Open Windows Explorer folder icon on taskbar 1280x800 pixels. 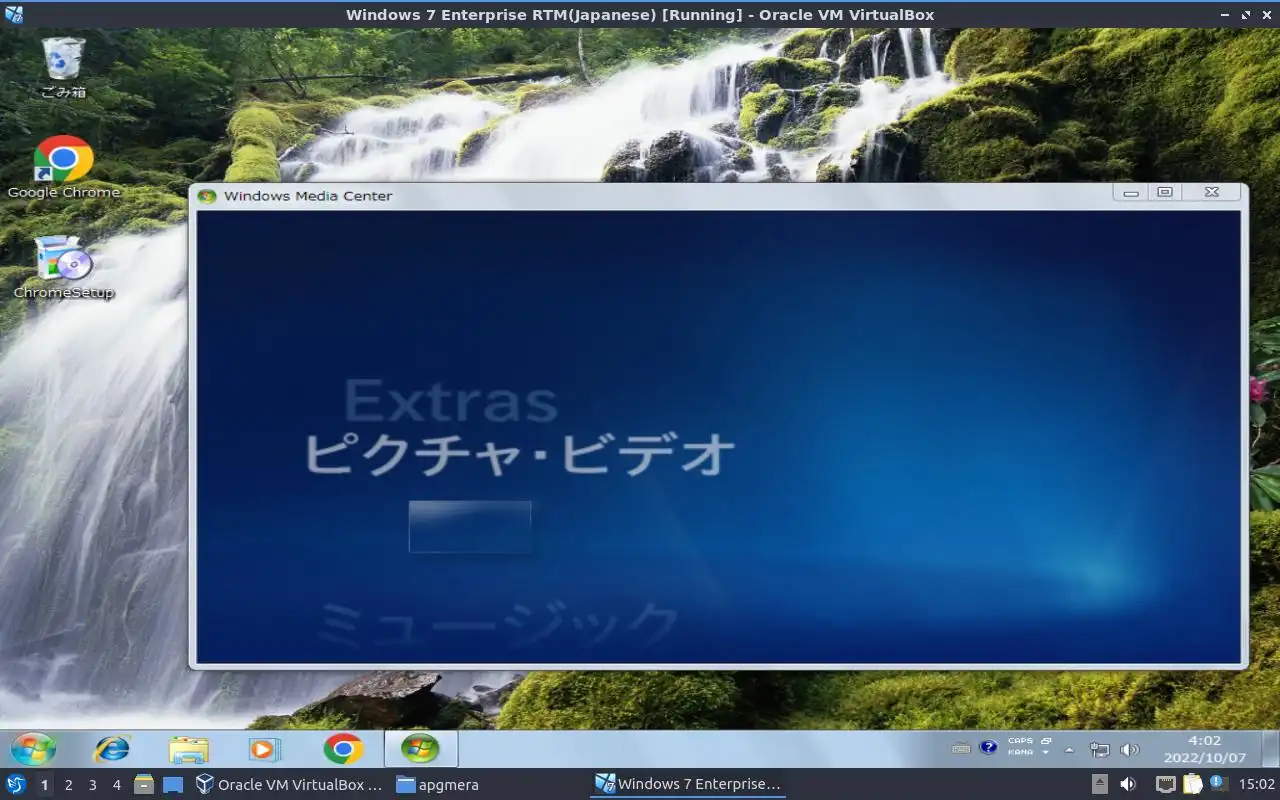point(188,749)
